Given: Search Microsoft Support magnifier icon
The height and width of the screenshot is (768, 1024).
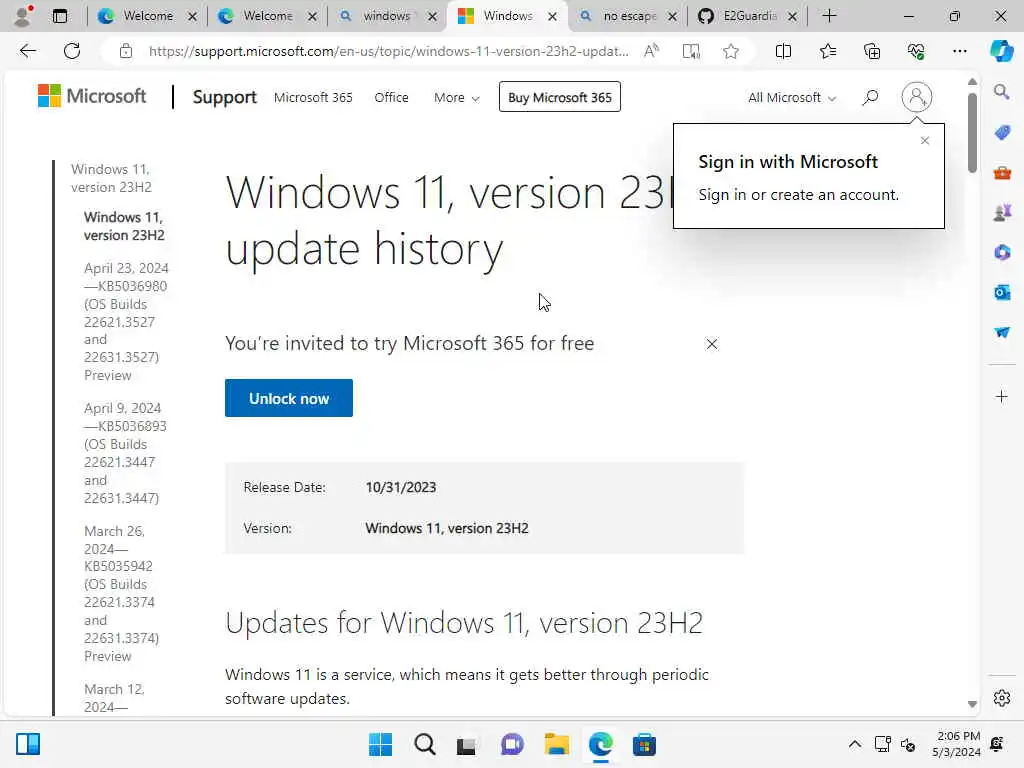Looking at the screenshot, I should pyautogui.click(x=869, y=97).
